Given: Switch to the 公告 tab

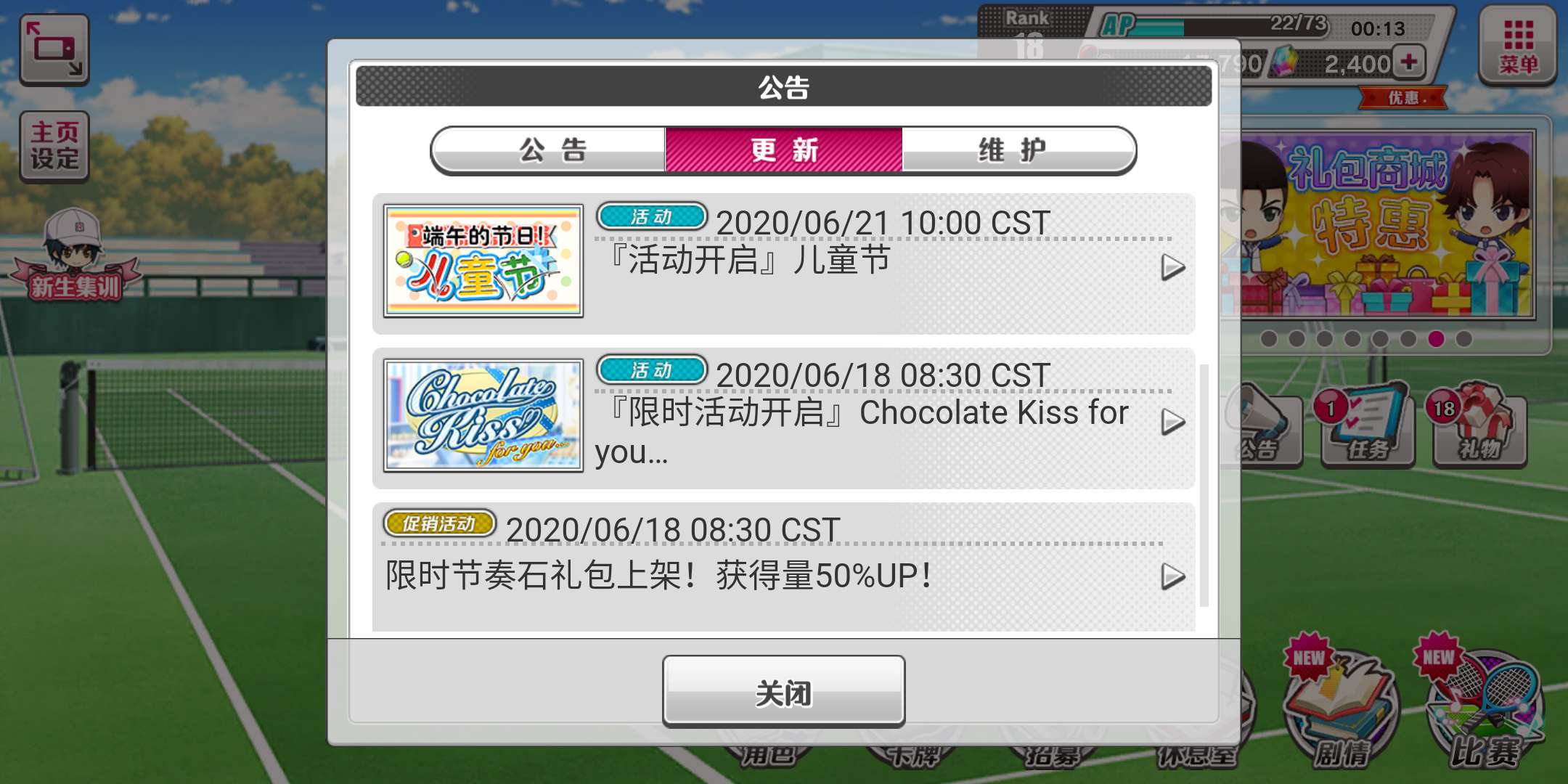Looking at the screenshot, I should [550, 150].
